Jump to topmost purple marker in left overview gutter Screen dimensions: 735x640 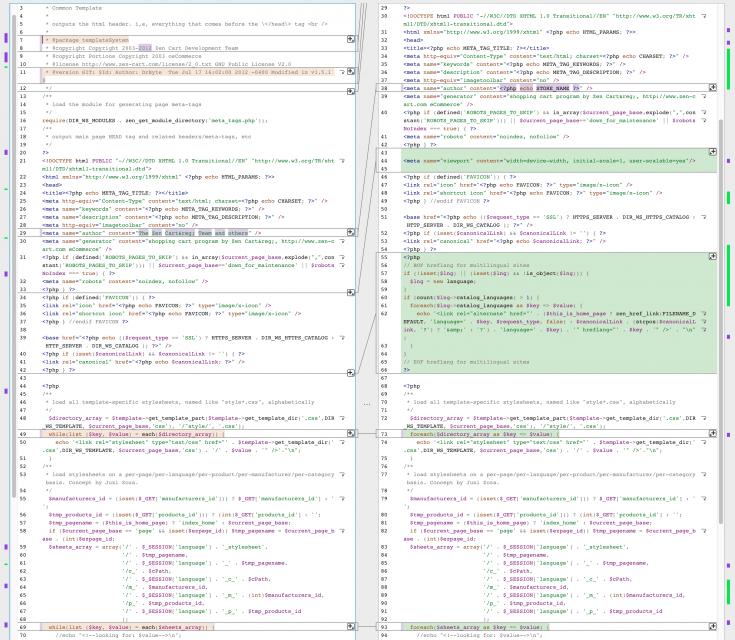[6, 38]
